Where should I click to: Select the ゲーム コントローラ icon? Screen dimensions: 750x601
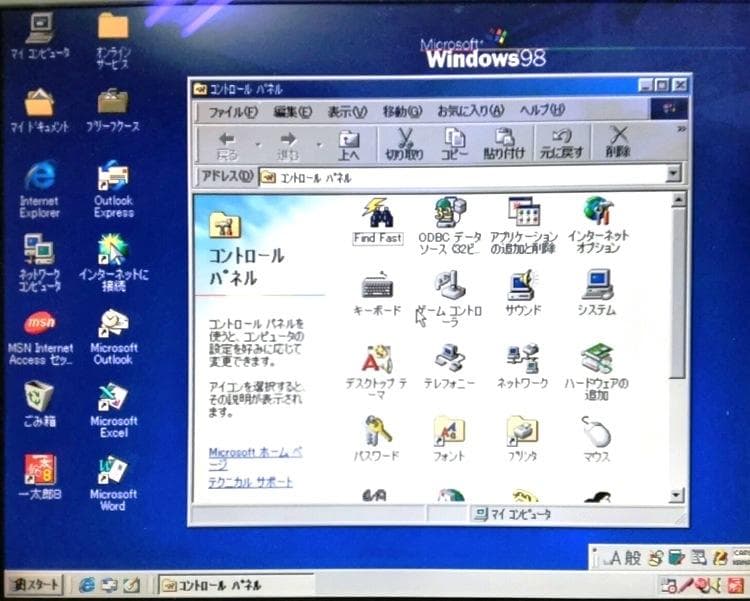pyautogui.click(x=450, y=299)
